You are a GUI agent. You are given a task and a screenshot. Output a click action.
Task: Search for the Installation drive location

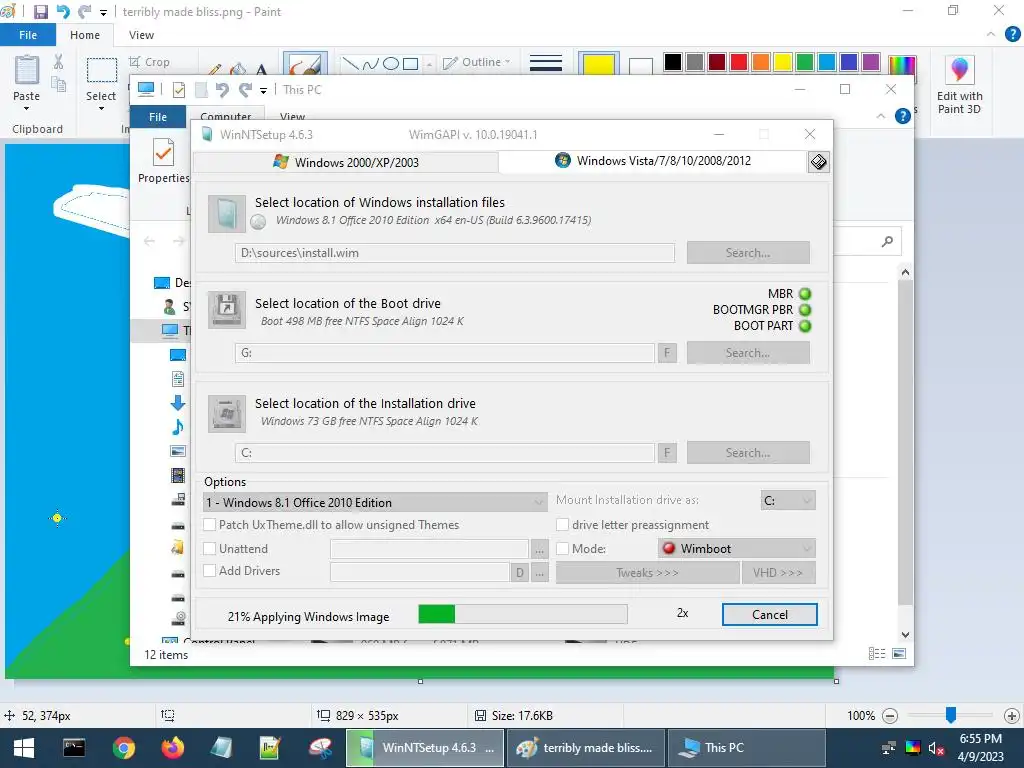pos(748,453)
